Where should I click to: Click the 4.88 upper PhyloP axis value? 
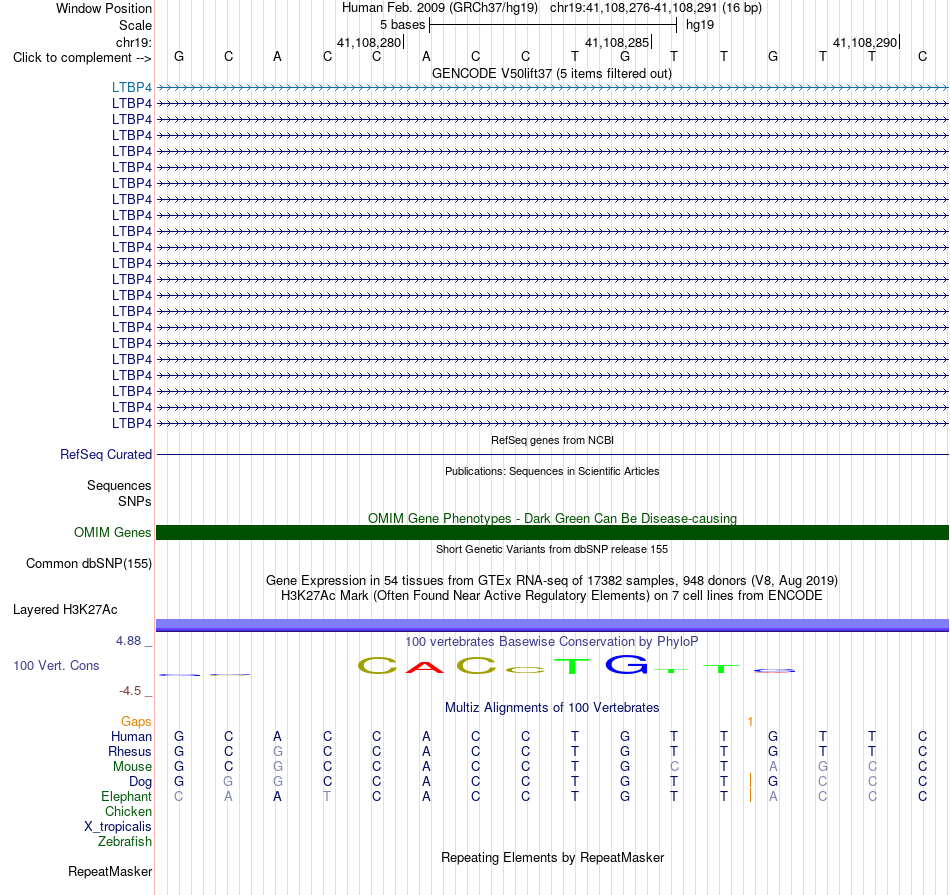pos(128,641)
